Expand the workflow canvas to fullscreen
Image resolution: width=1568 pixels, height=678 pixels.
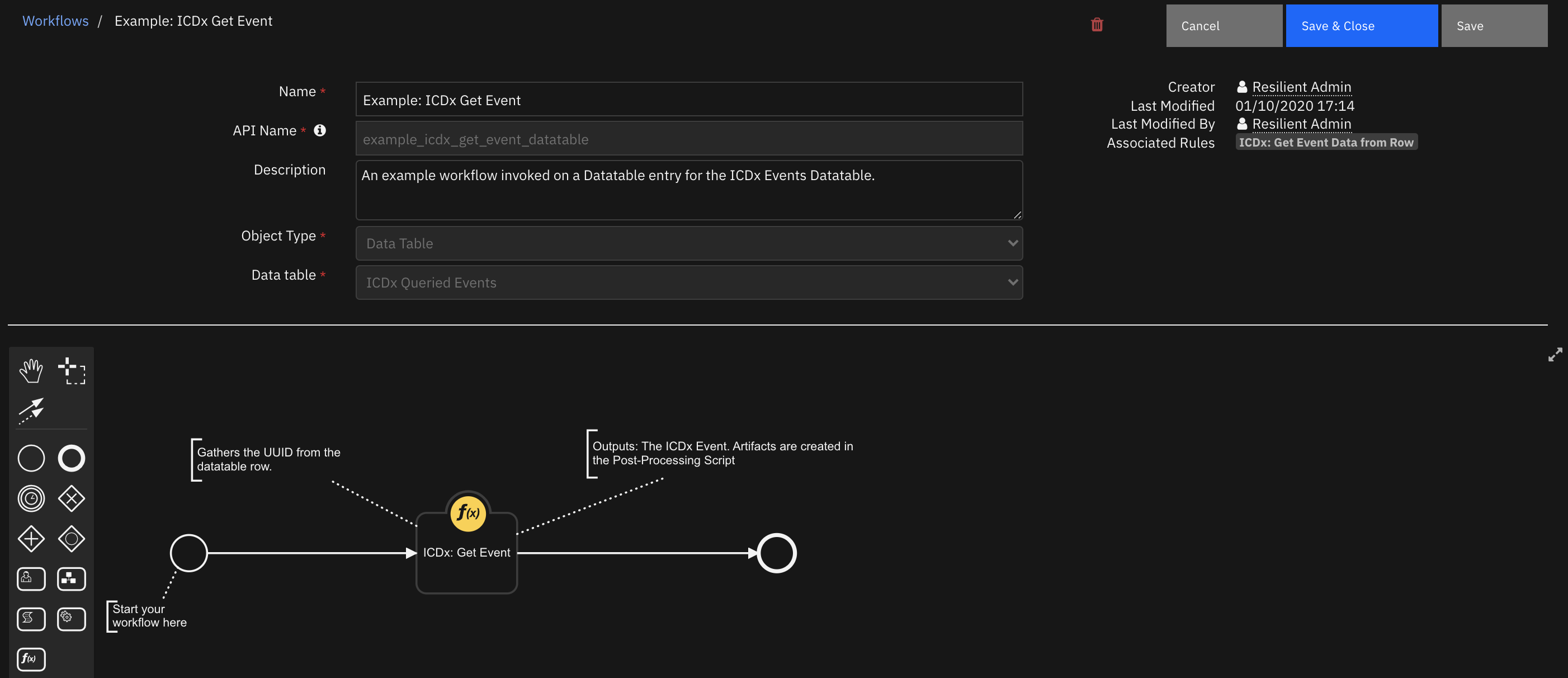pos(1555,355)
